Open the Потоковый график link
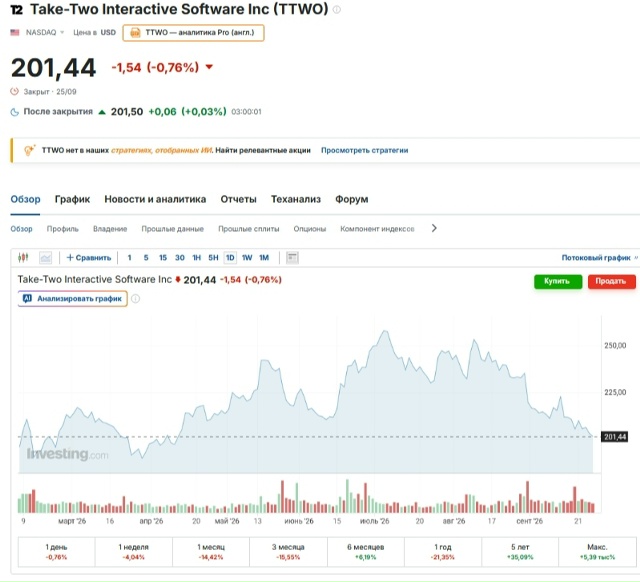 pos(599,258)
